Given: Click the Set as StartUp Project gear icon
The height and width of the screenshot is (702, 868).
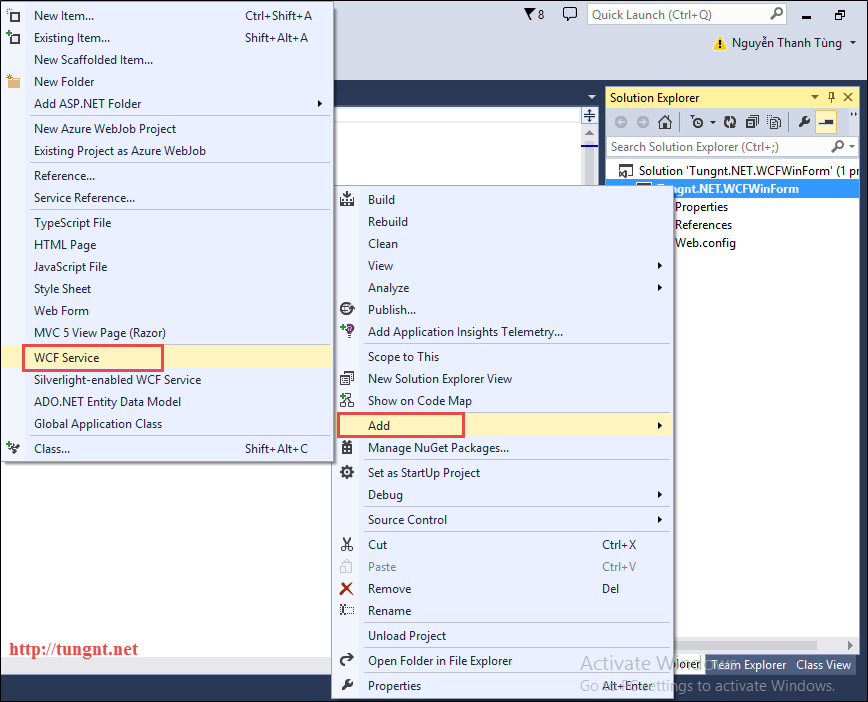Looking at the screenshot, I should (x=347, y=472).
